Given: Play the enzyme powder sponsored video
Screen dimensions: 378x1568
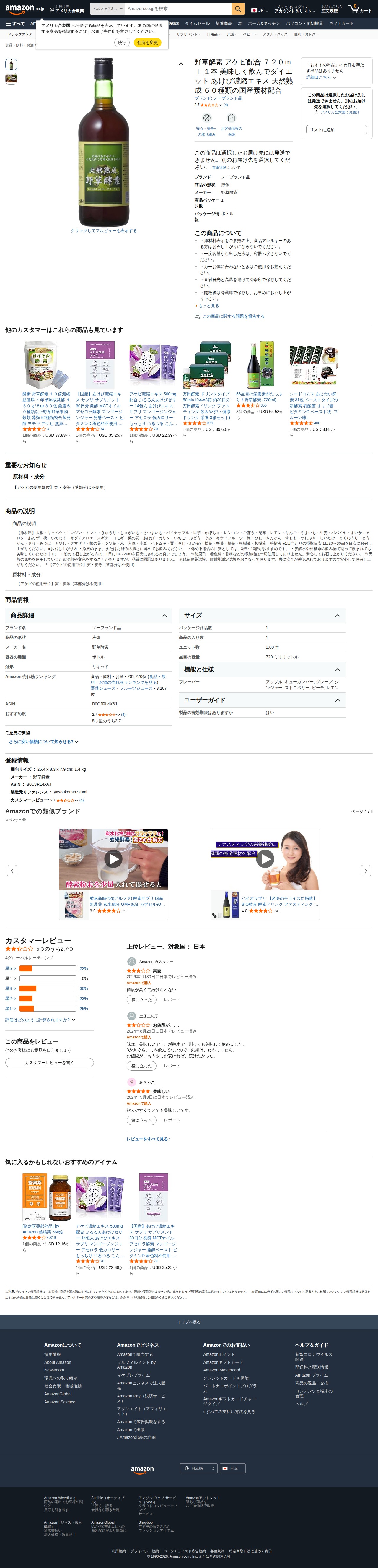Looking at the screenshot, I should (113, 859).
